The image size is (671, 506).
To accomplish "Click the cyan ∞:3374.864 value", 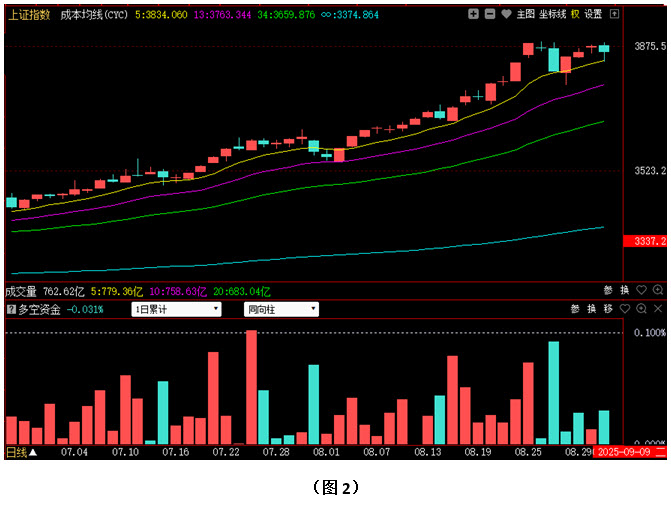I will tap(350, 15).
